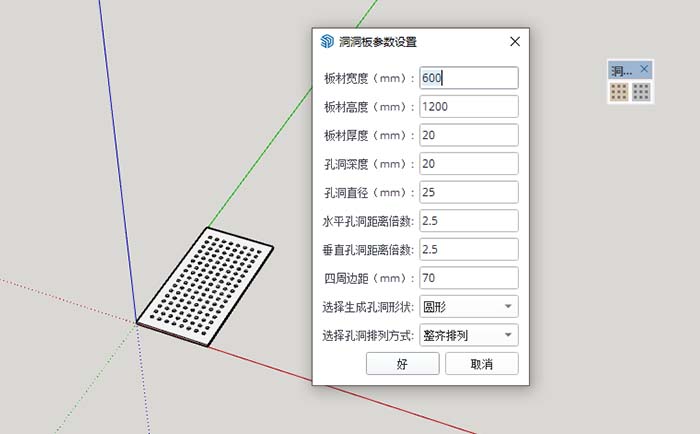
Task: Click the 洞... floating toolbar title
Action: 621,70
